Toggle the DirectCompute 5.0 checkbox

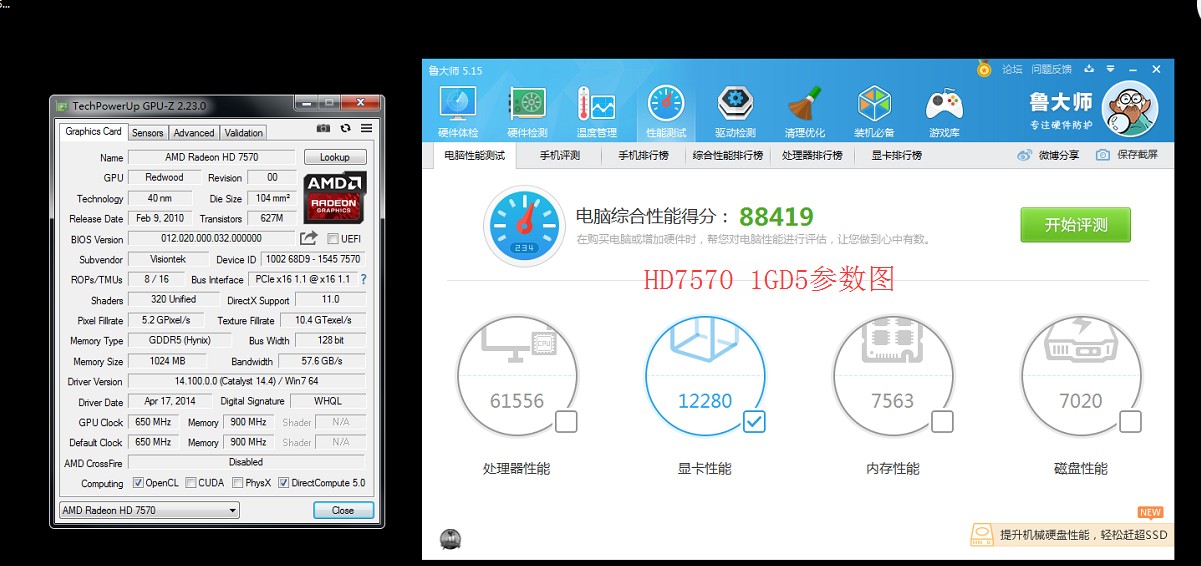[x=283, y=483]
